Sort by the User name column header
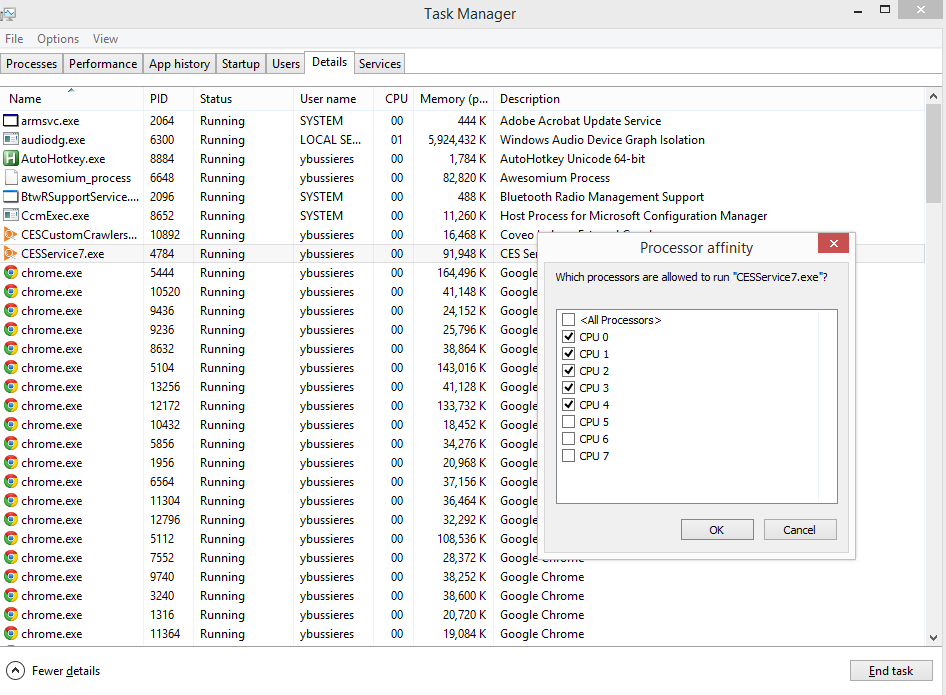The width and height of the screenshot is (946, 695). [x=334, y=98]
